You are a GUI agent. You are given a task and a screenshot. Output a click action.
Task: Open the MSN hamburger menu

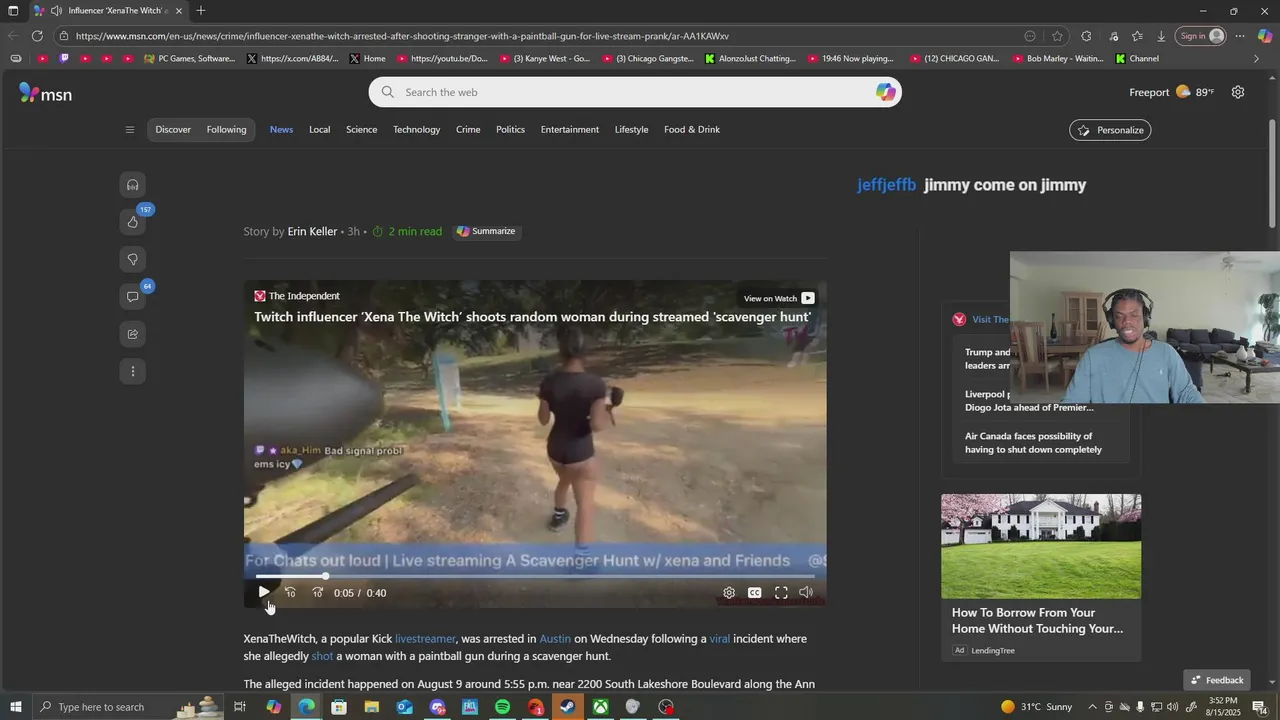[129, 130]
